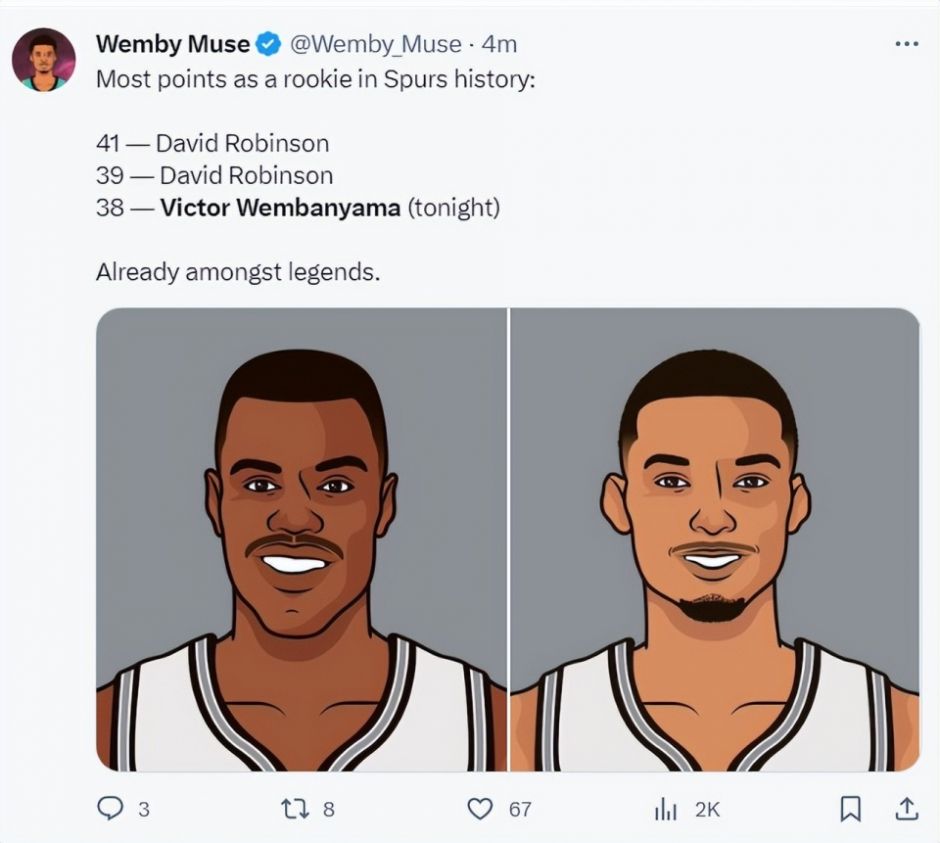This screenshot has width=940, height=843.
Task: Open the left cartoon portrait image
Action: (301, 539)
